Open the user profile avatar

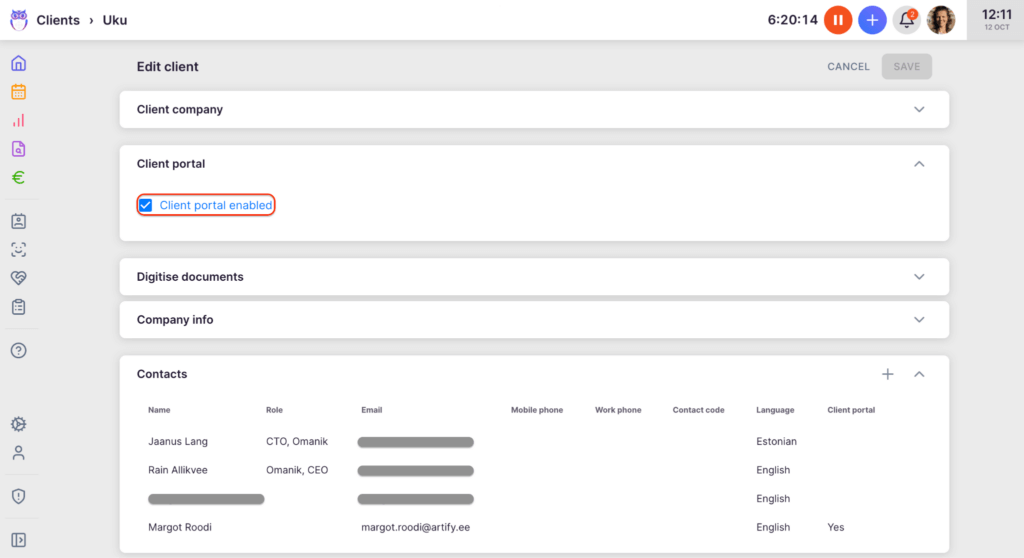tap(940, 20)
